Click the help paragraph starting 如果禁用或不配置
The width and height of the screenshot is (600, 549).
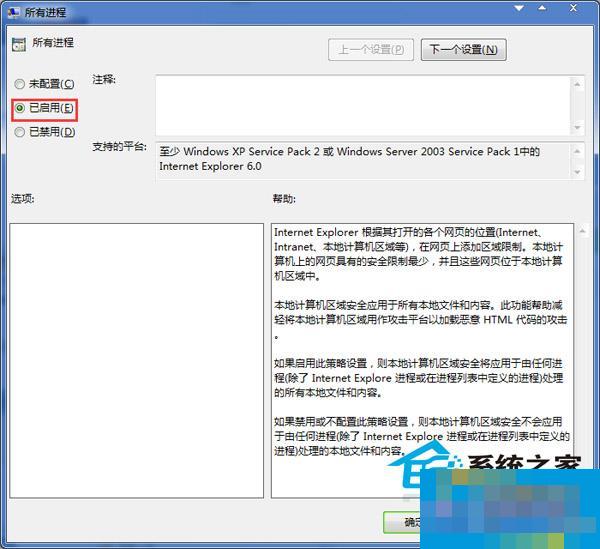(422, 436)
